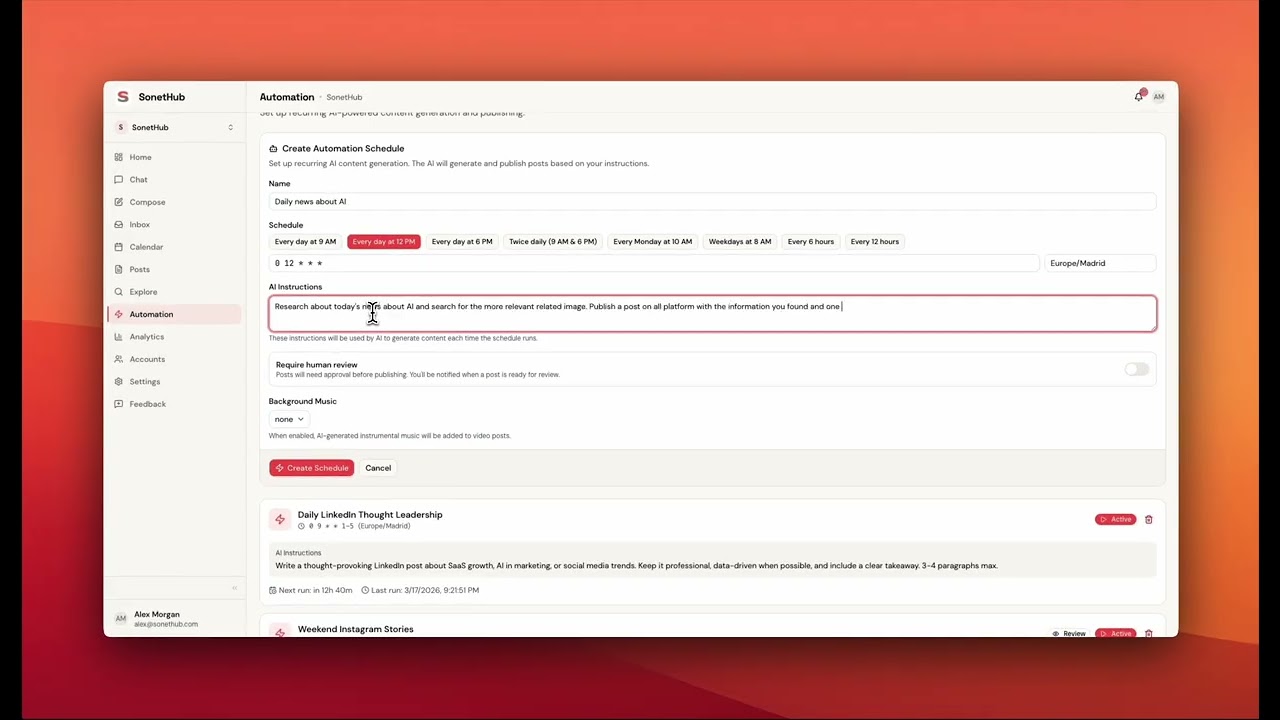Screen dimensions: 1280x720
Task: Click Weekend Instagram Stories title
Action: 355,629
